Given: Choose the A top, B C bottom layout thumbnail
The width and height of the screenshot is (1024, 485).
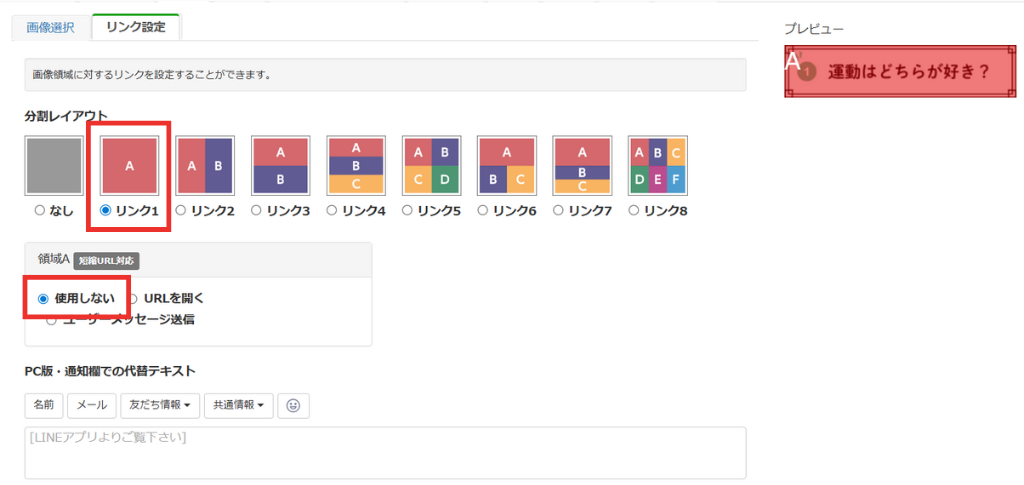Looking at the screenshot, I should point(506,165).
